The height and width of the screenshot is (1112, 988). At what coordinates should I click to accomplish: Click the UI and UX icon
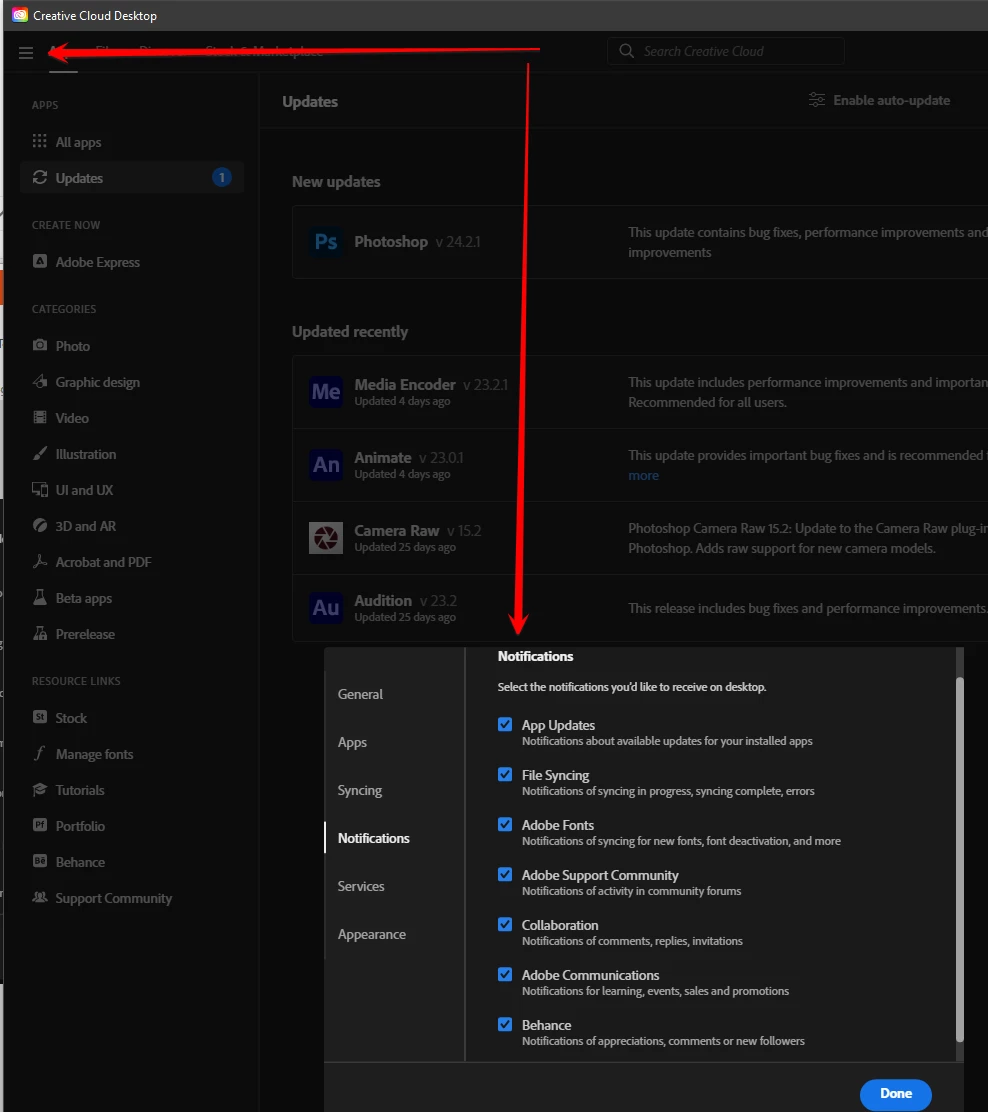pos(40,489)
